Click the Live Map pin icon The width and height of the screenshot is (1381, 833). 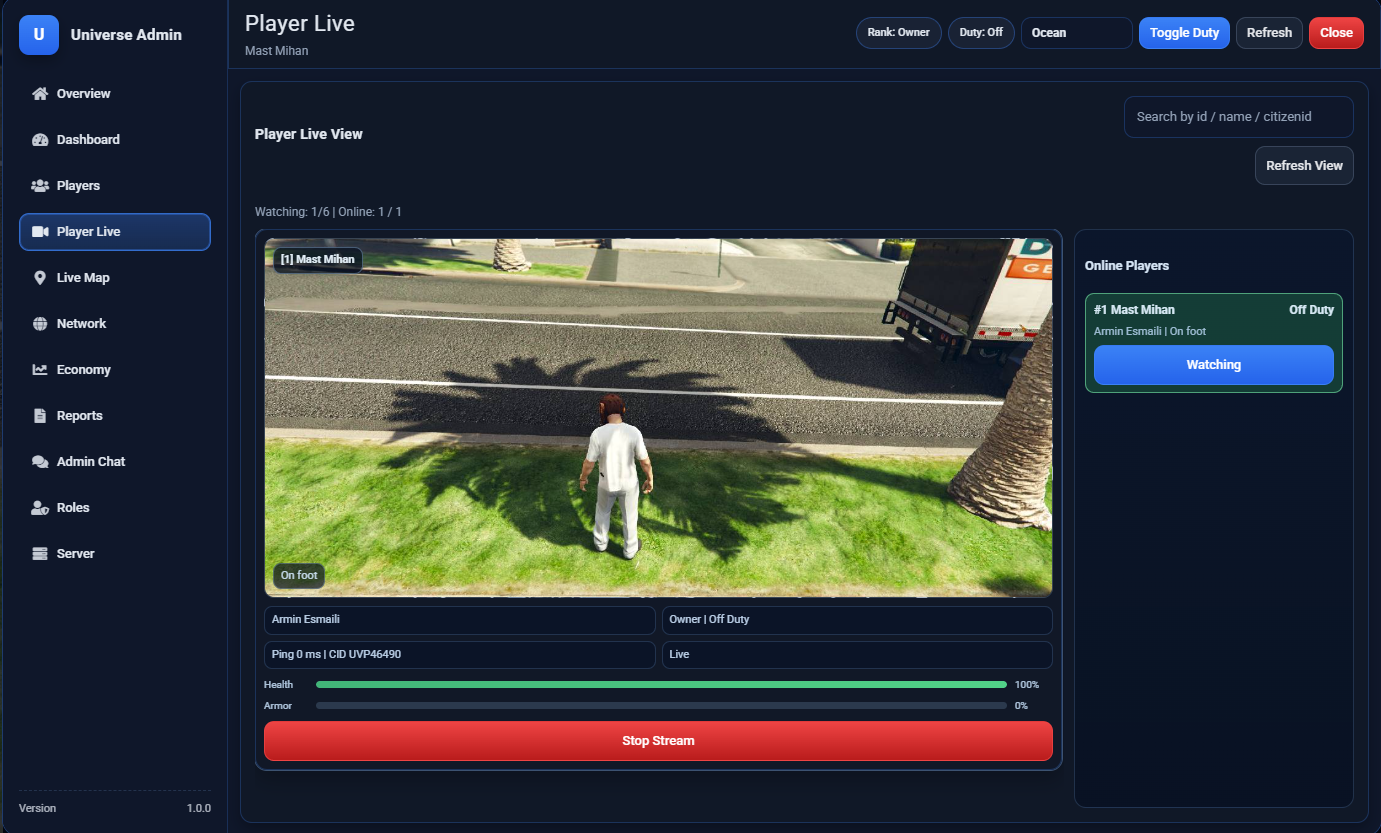(x=40, y=278)
